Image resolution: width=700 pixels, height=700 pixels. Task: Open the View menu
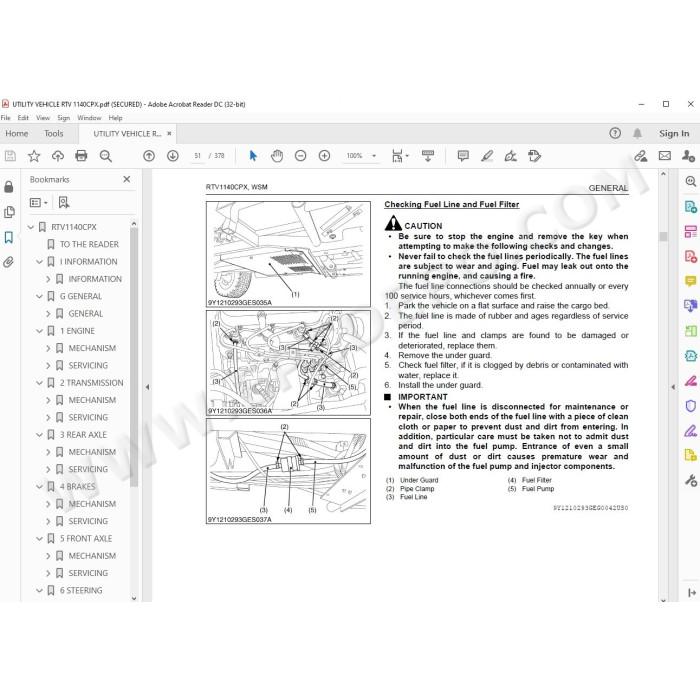[43, 118]
